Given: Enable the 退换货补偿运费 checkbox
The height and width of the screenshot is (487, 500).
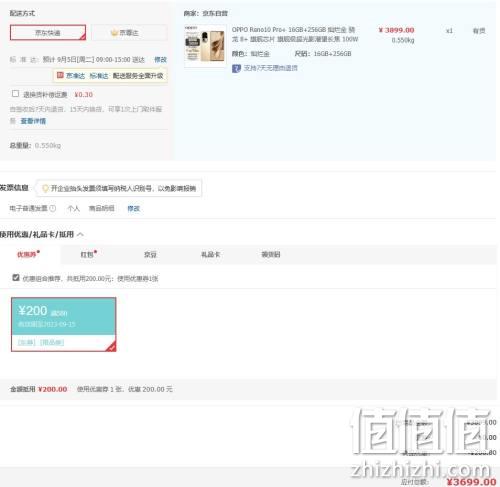Looking at the screenshot, I should pos(15,94).
